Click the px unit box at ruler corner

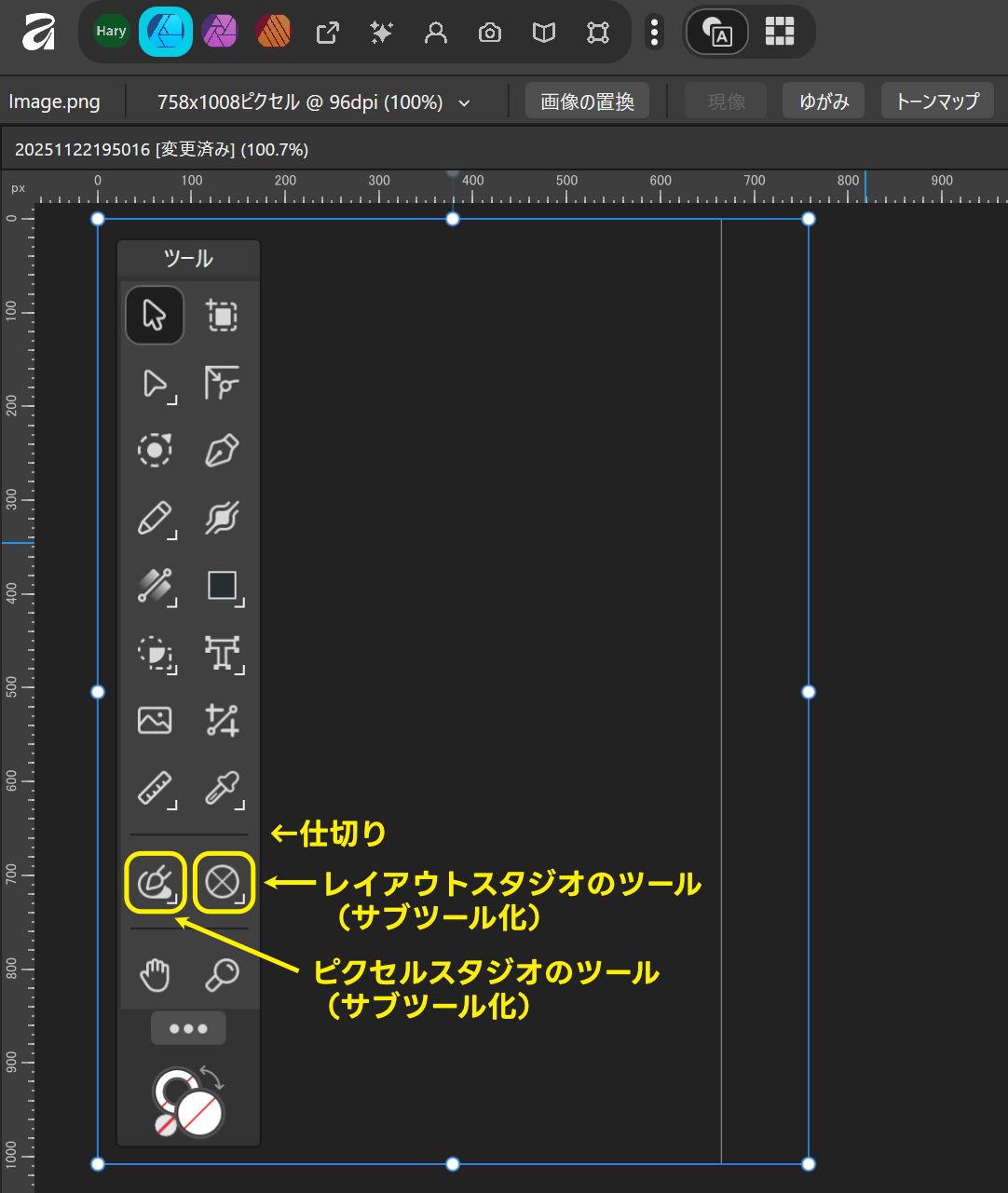(x=18, y=187)
